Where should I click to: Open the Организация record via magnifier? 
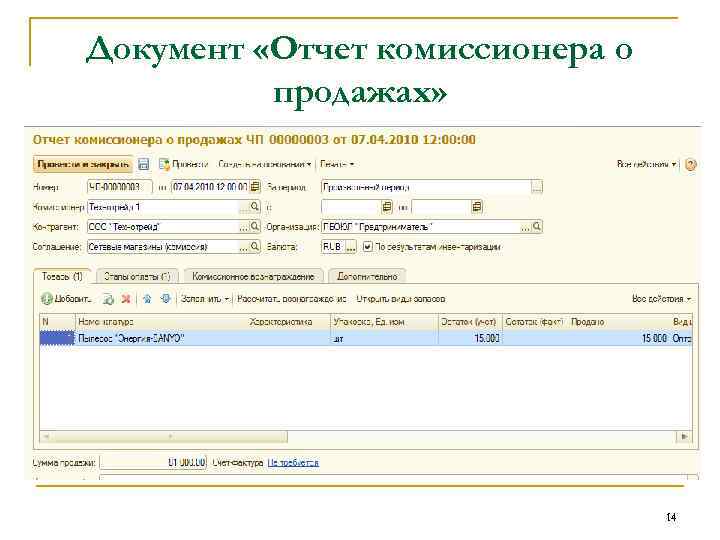coord(536,226)
